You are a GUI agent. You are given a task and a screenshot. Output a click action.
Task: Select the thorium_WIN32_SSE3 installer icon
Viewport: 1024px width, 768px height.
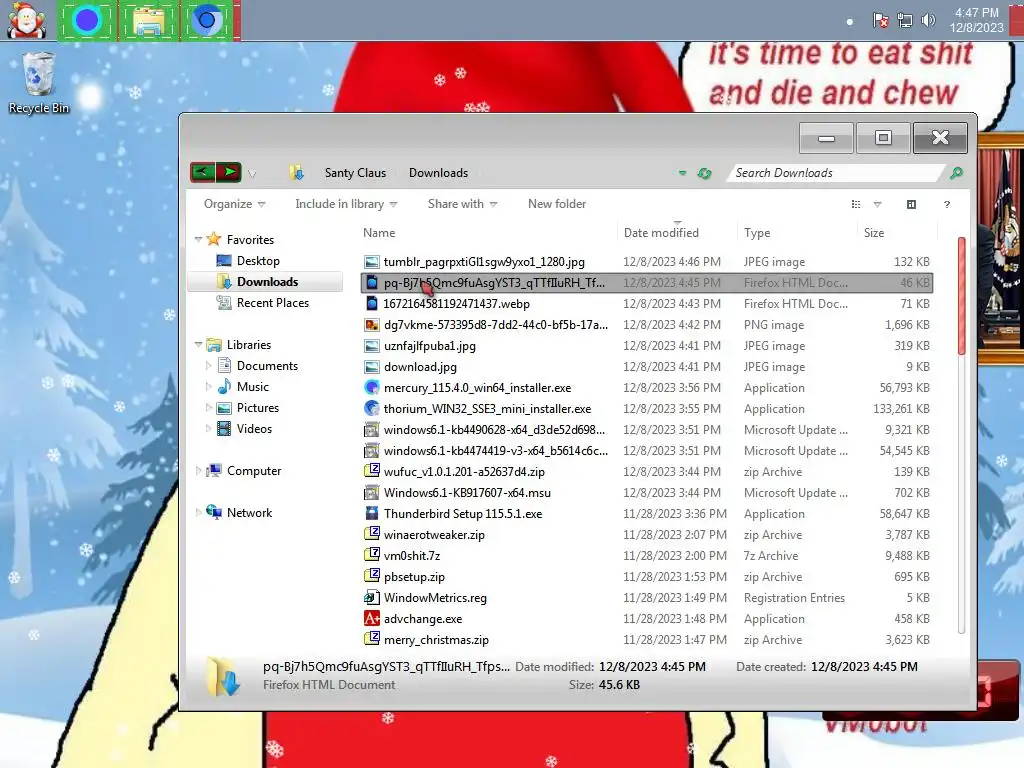click(x=372, y=408)
